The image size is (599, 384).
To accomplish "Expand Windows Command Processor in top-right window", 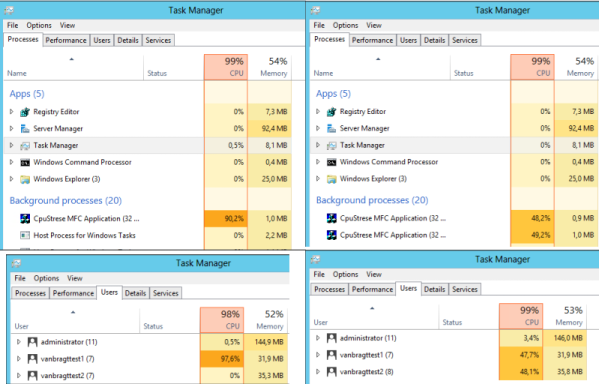I will pos(318,162).
